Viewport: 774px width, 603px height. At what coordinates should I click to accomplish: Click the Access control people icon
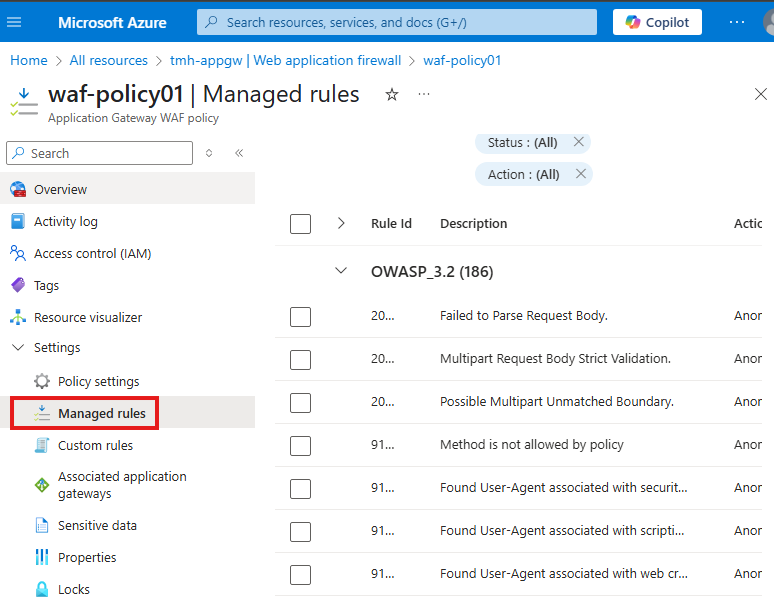click(18, 253)
